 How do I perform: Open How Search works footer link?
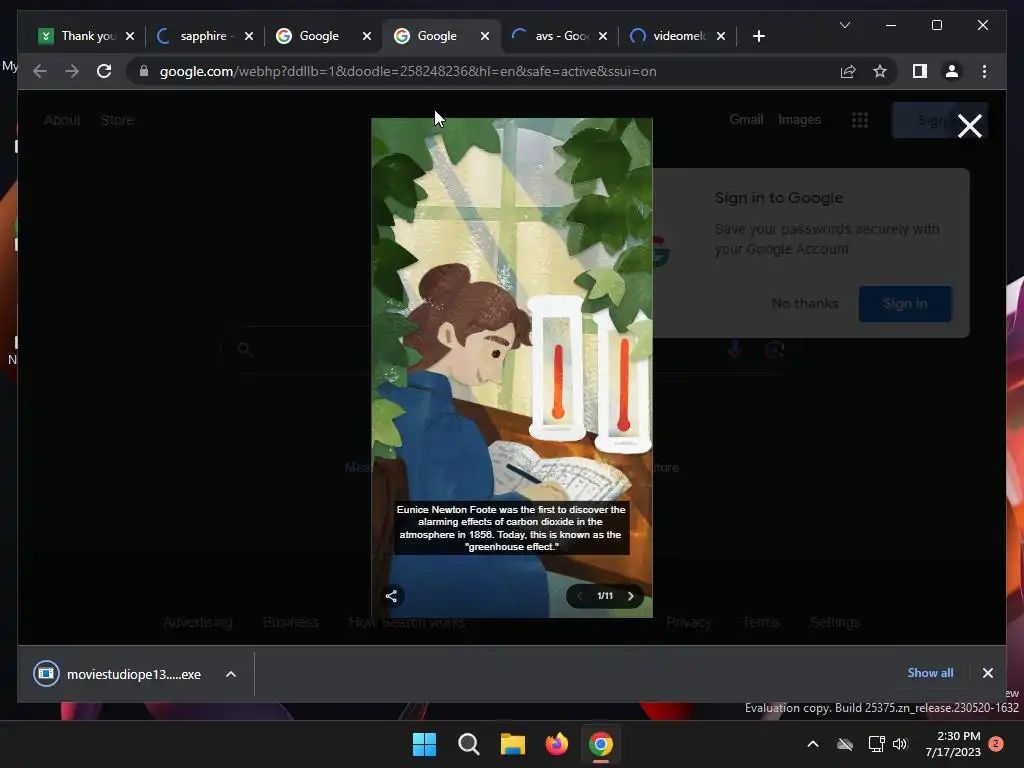[407, 622]
